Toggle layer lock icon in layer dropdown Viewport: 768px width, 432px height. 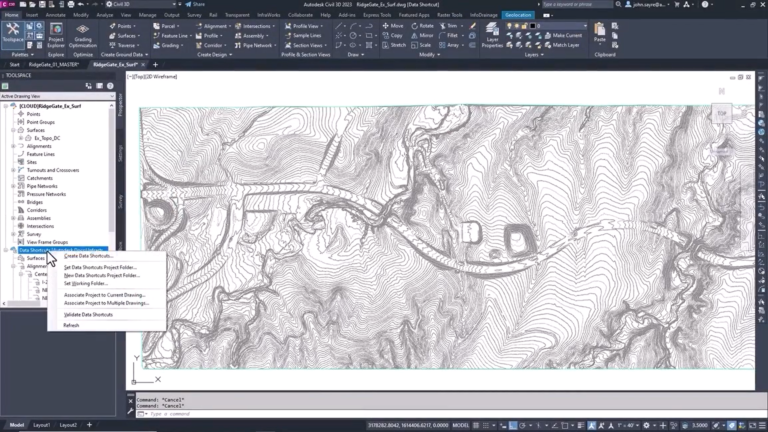tap(524, 25)
